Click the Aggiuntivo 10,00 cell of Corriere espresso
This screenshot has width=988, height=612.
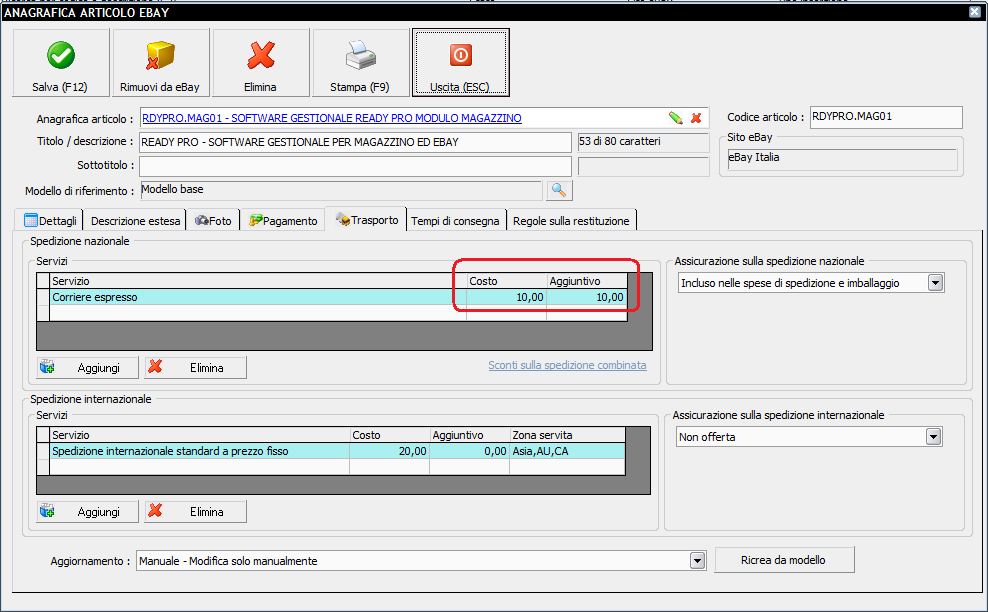point(587,297)
